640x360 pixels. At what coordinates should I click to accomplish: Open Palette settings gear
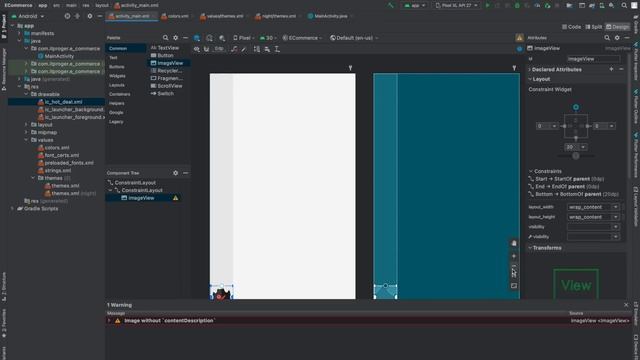tap(176, 38)
